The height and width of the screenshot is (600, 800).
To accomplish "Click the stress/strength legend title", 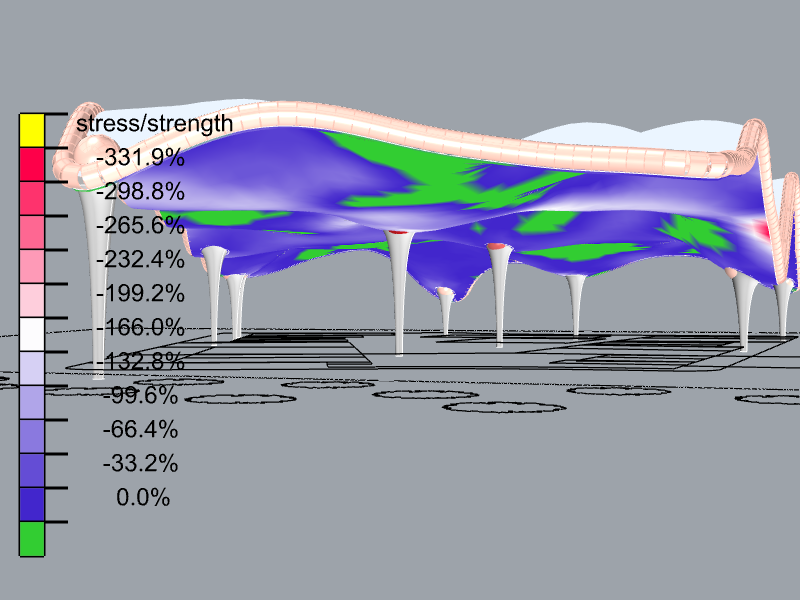I will tap(155, 123).
